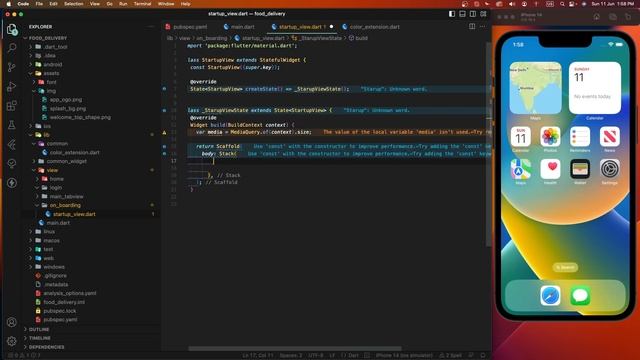
Task: Open splash_bg.png file
Action: (x=67, y=109)
